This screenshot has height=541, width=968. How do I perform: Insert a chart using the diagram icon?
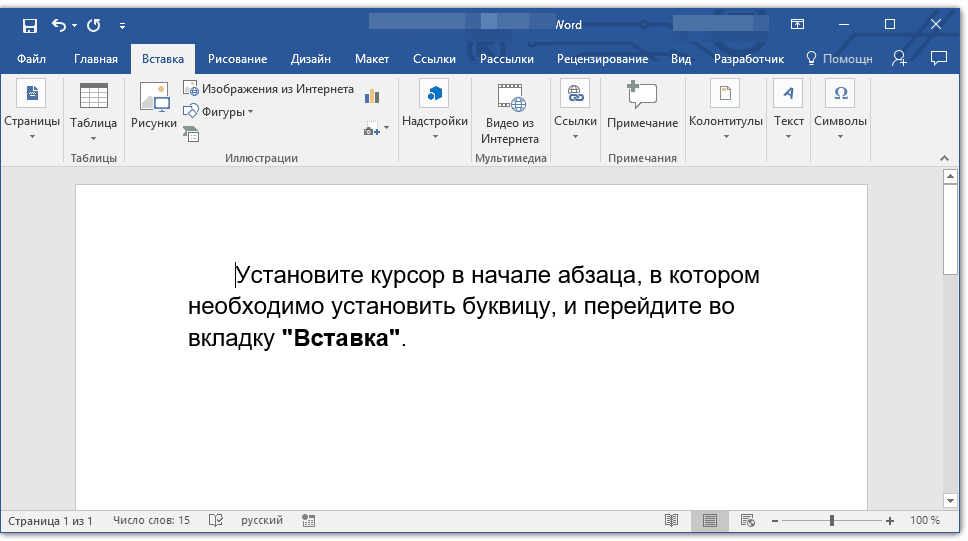[x=372, y=96]
